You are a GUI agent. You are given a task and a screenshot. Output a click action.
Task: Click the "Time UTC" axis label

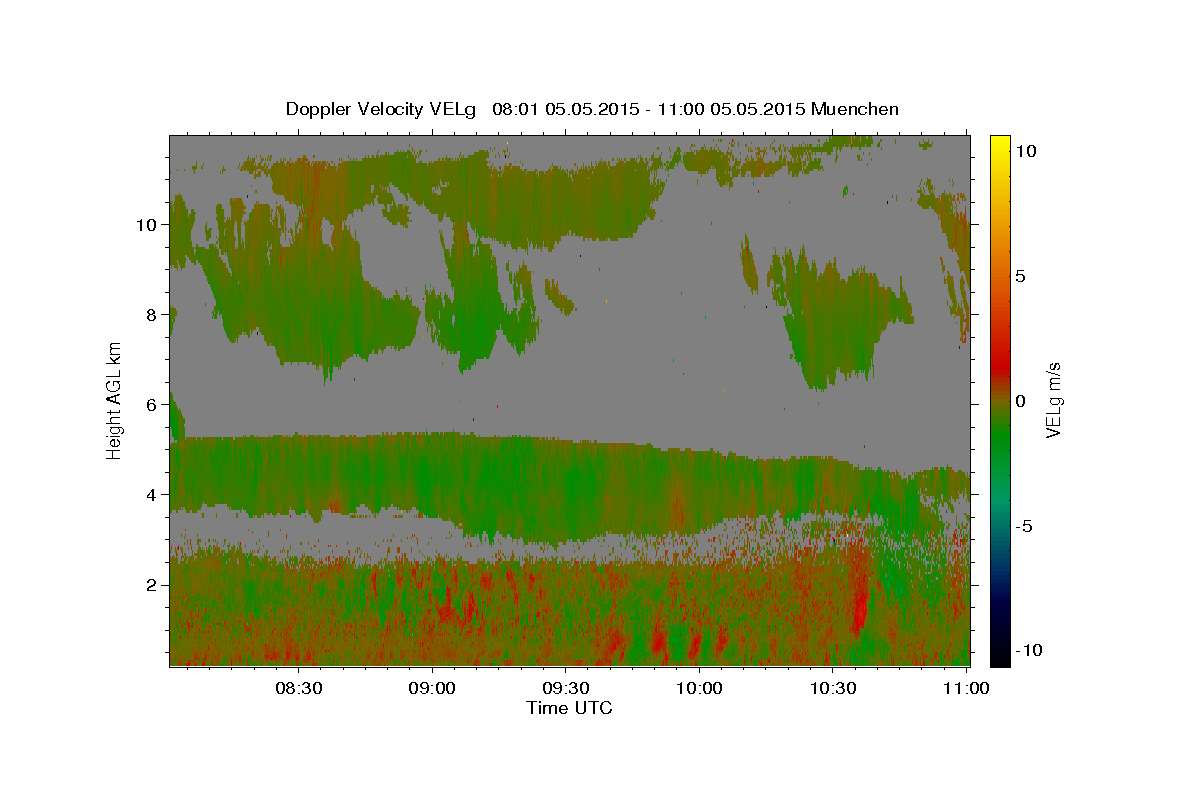[569, 708]
